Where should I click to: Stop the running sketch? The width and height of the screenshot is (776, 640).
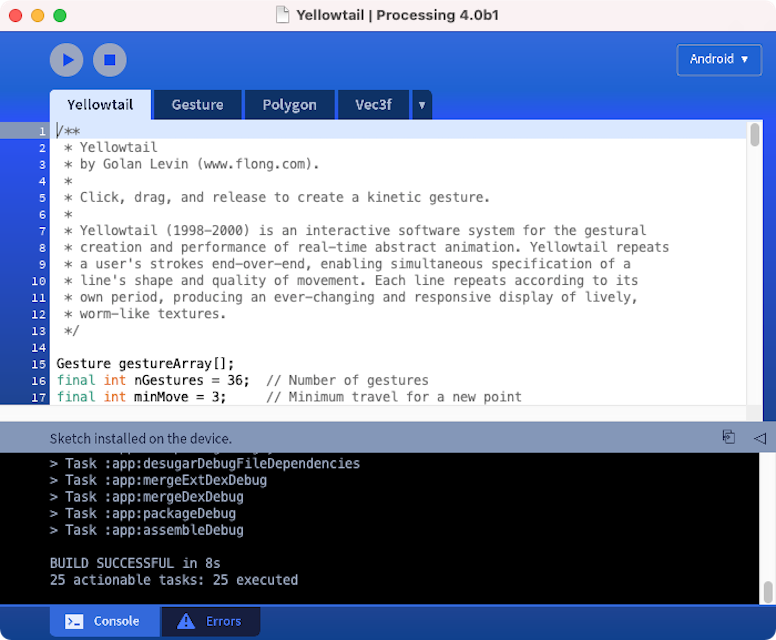[109, 60]
